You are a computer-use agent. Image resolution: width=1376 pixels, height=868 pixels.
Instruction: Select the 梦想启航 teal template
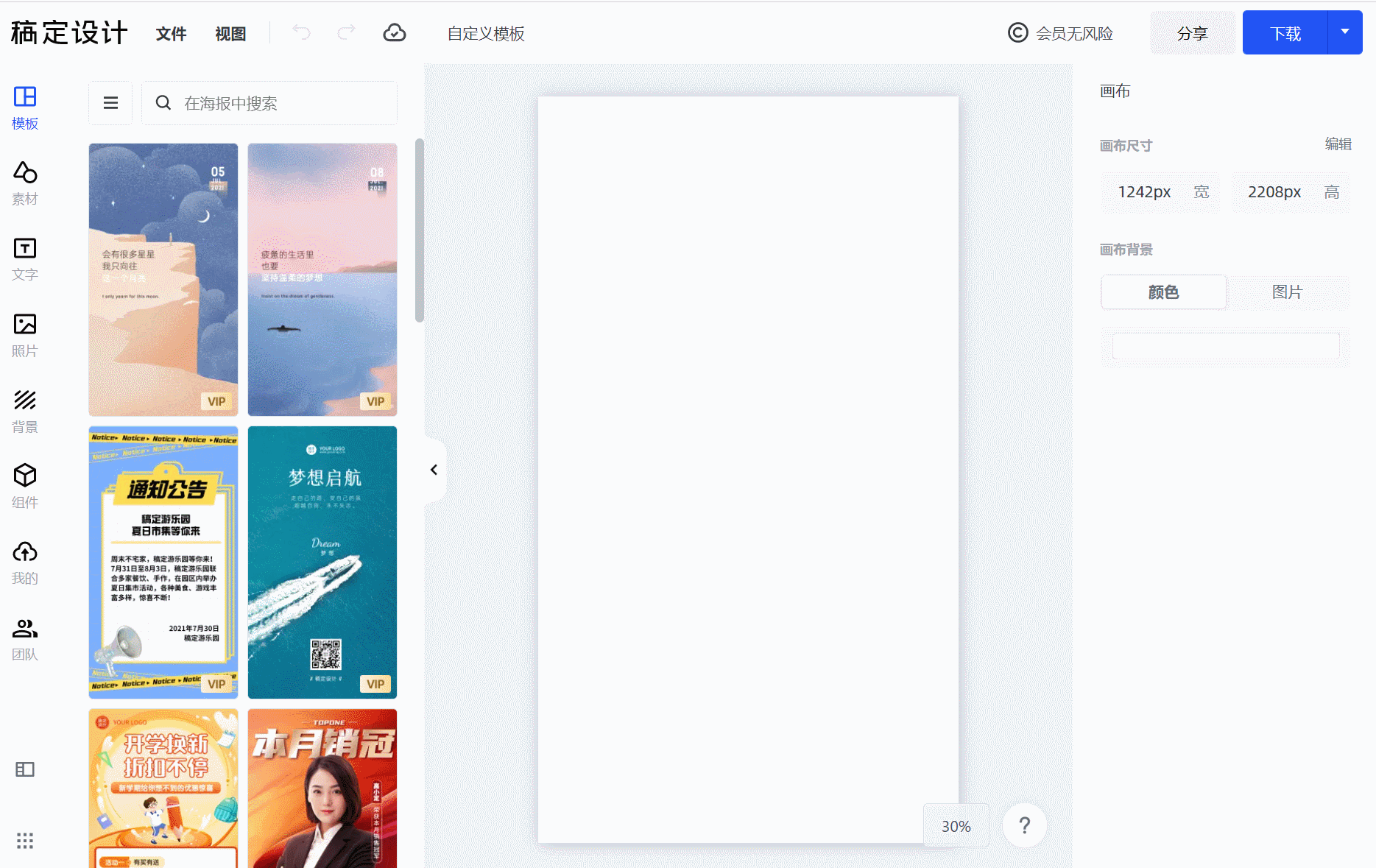coord(322,562)
